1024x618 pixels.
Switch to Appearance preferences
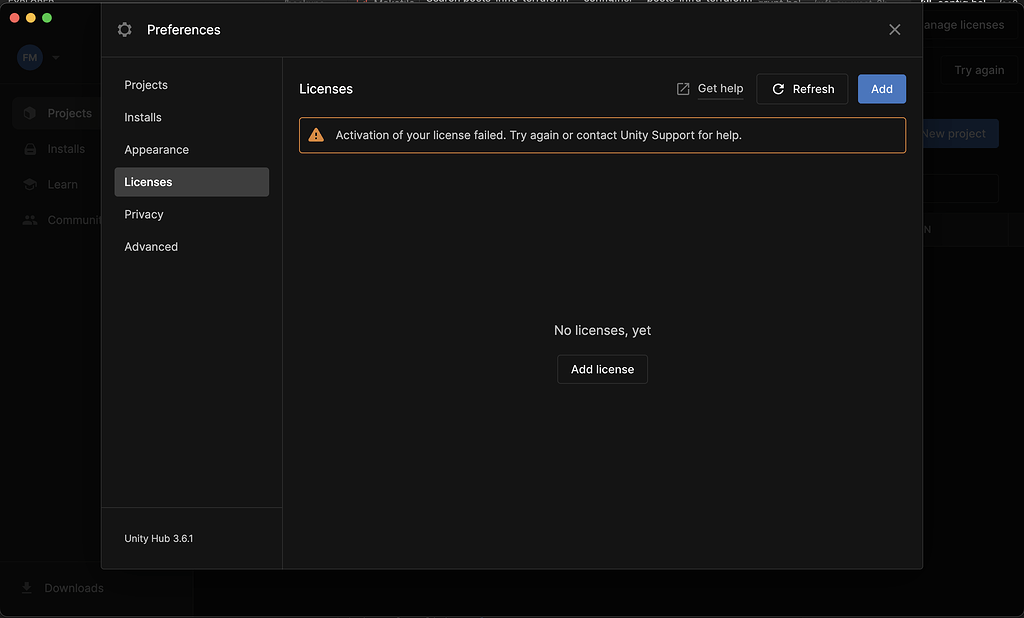tap(157, 150)
